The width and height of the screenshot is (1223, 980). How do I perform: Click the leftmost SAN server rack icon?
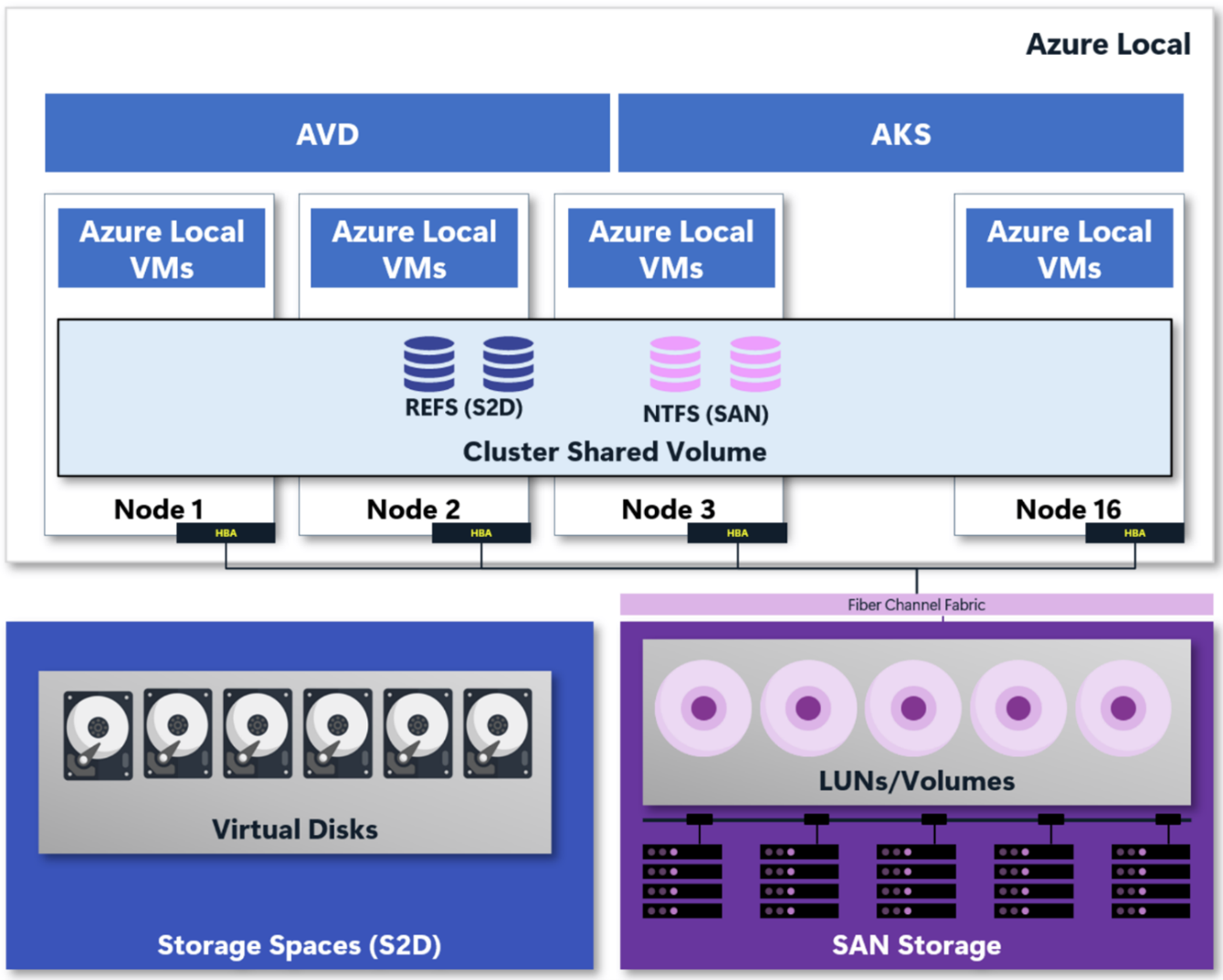[x=682, y=880]
